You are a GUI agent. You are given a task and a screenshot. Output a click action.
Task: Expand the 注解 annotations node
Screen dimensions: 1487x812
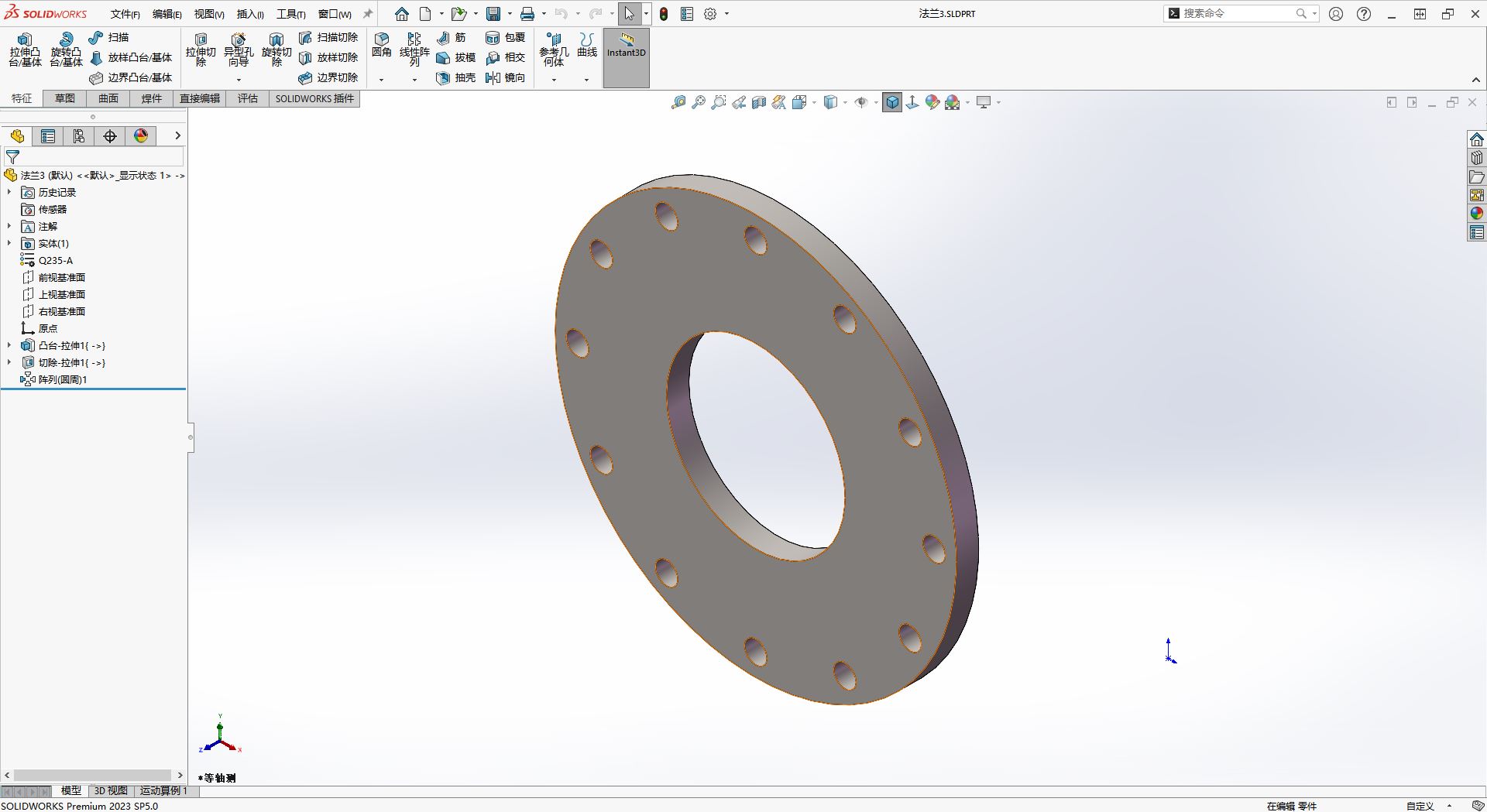9,226
